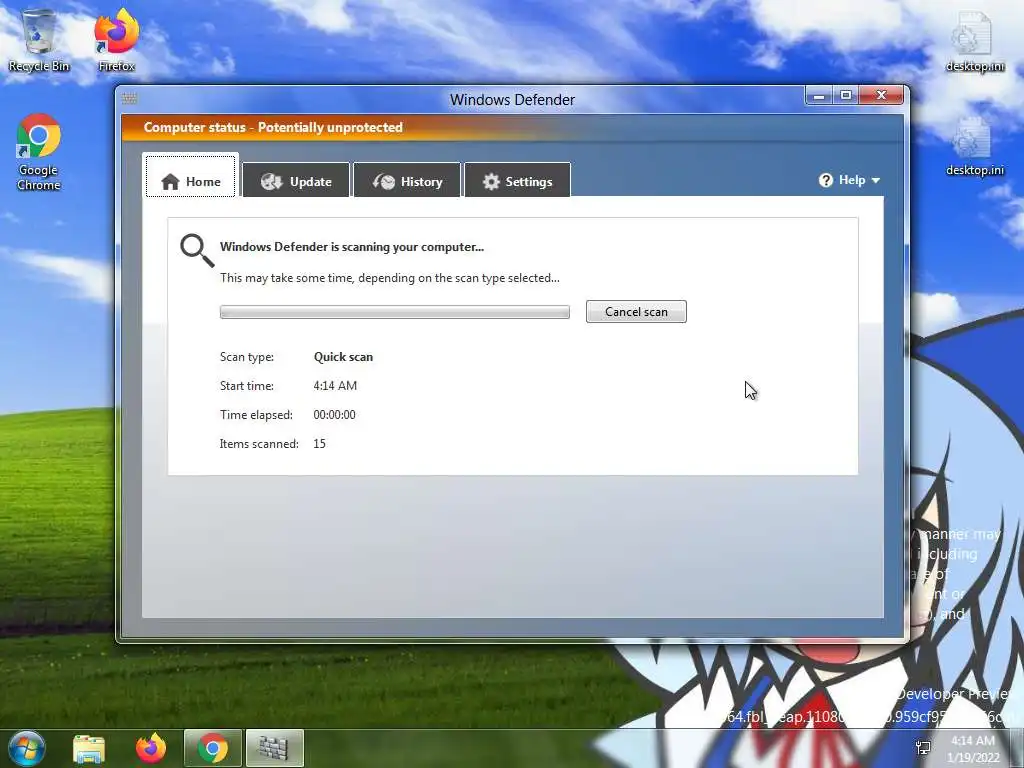Image resolution: width=1024 pixels, height=768 pixels.
Task: Open Recycle Bin on the desktop
Action: click(x=39, y=40)
